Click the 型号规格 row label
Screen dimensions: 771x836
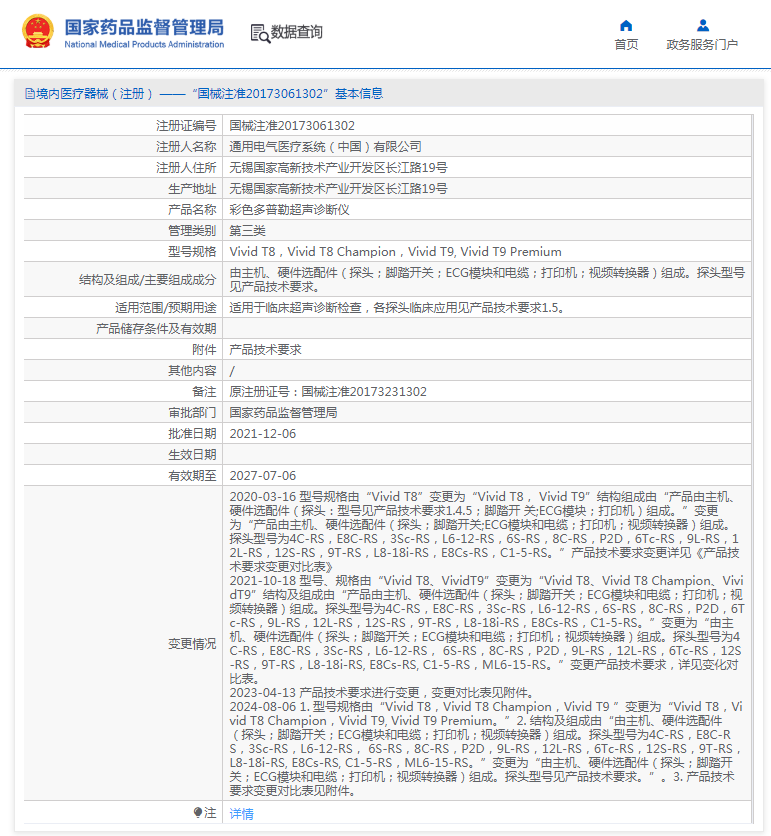(x=192, y=252)
